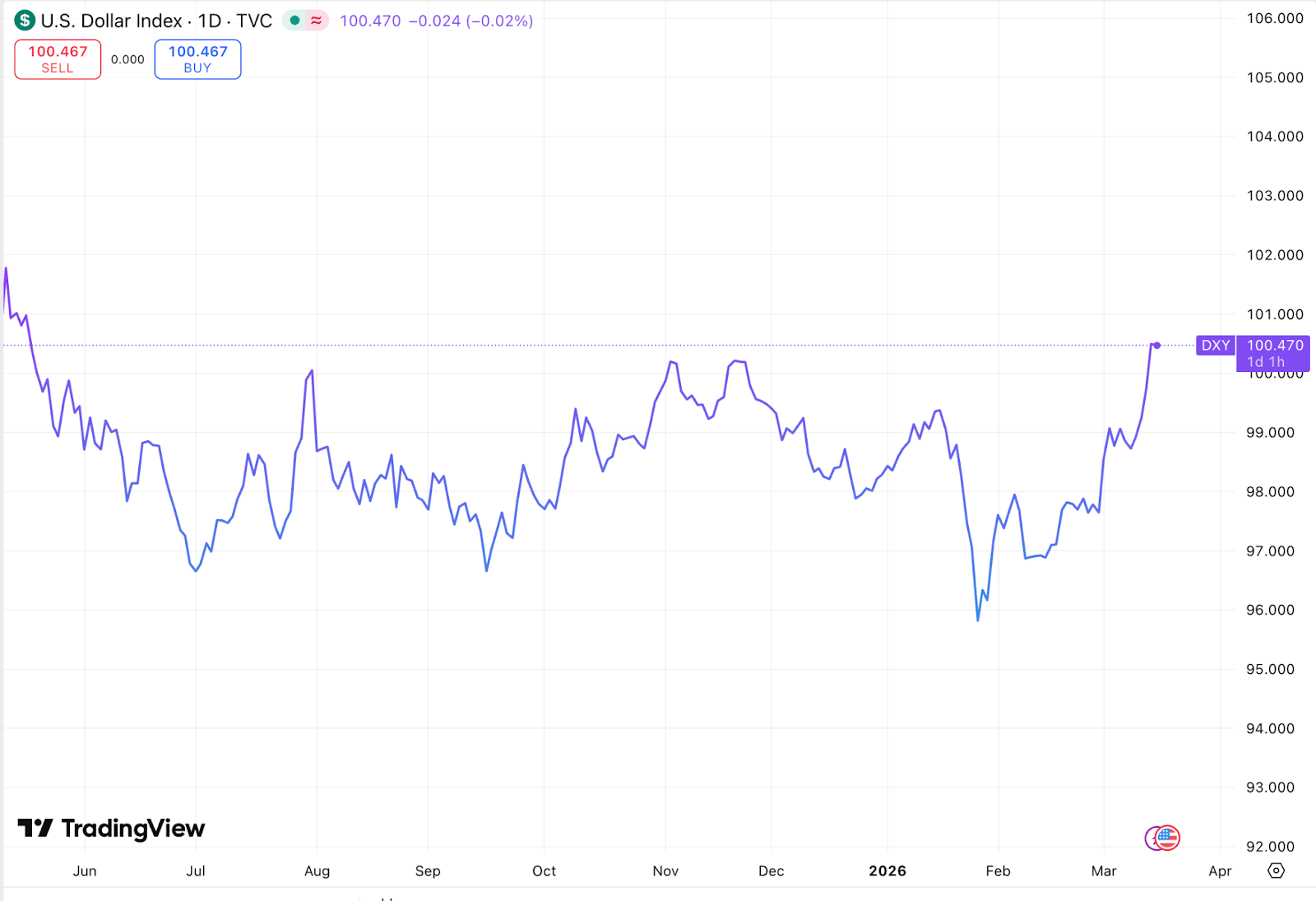Click the 92.000 price axis label
The width and height of the screenshot is (1316, 901).
click(x=1270, y=846)
